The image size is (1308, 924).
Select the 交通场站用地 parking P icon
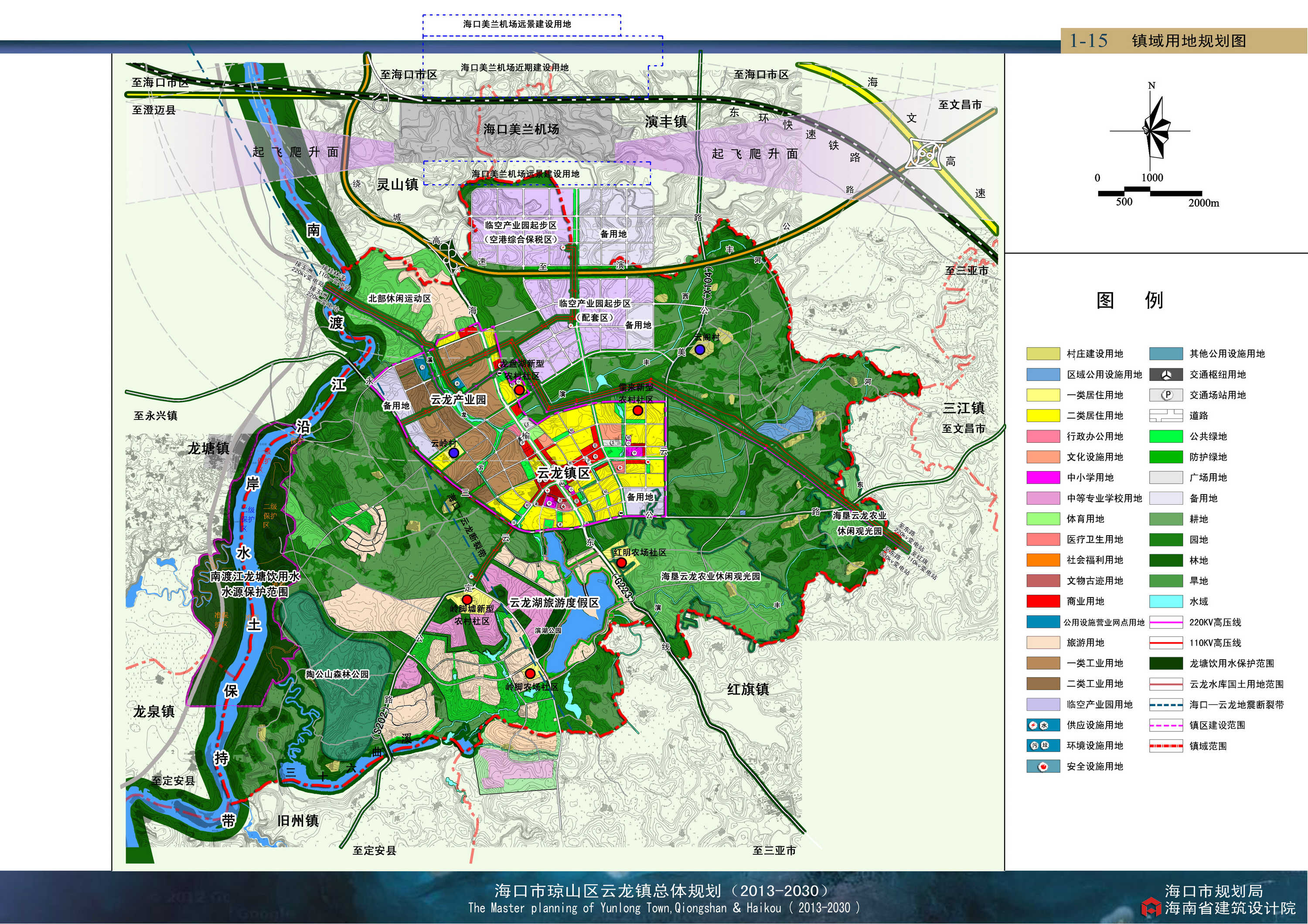[x=1165, y=395]
